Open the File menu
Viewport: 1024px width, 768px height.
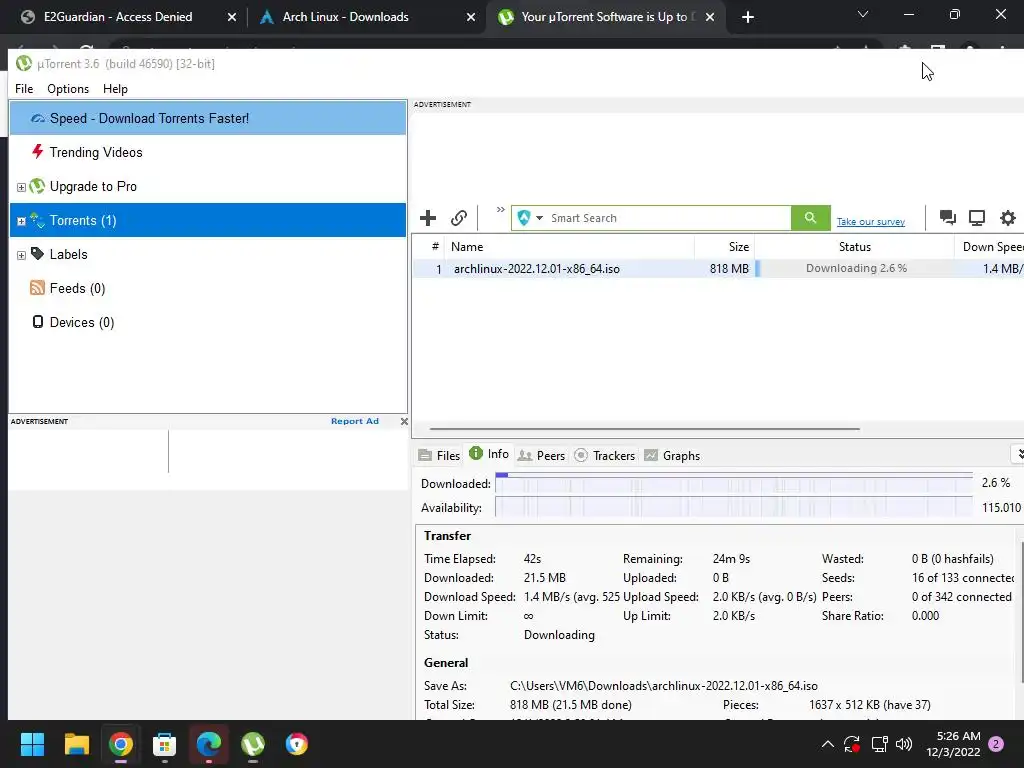point(24,89)
